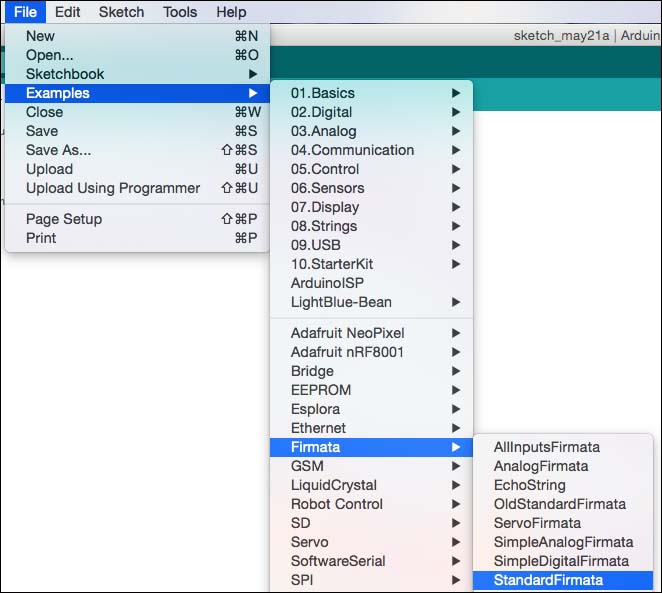The image size is (662, 593).
Task: Click Save in the File menu
Action: pos(137,131)
